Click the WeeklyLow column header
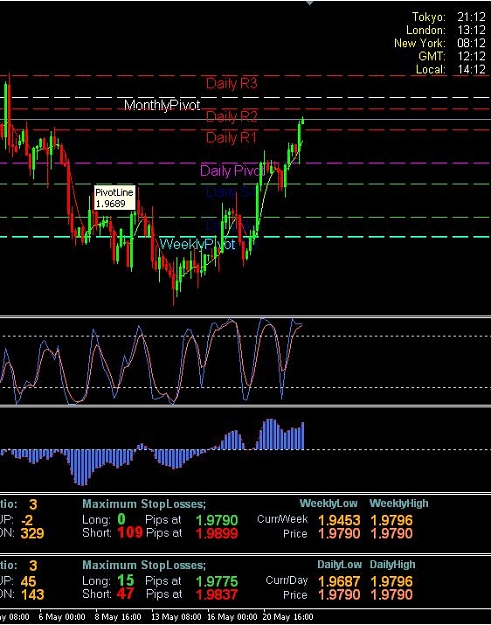Screen dimensions: 491x625 pyautogui.click(x=328, y=503)
